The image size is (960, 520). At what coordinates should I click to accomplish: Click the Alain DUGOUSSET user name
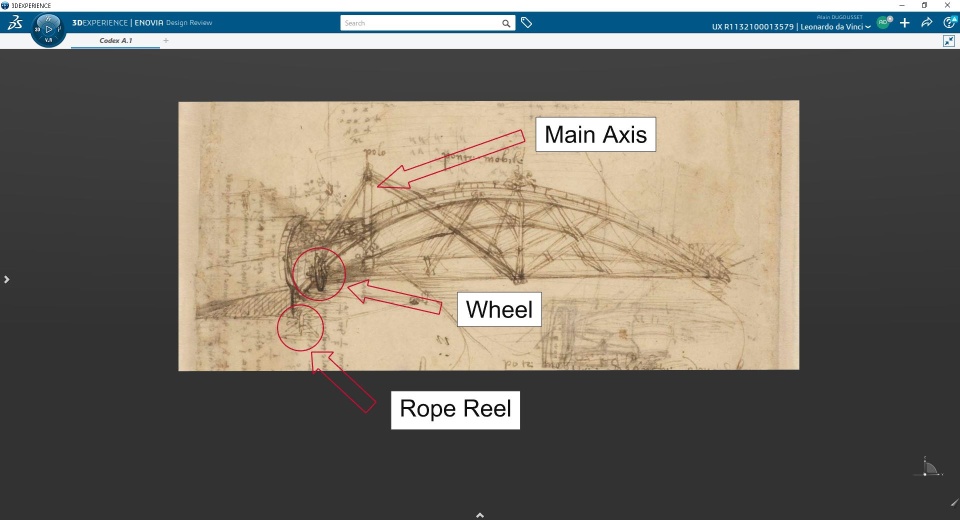coord(839,17)
